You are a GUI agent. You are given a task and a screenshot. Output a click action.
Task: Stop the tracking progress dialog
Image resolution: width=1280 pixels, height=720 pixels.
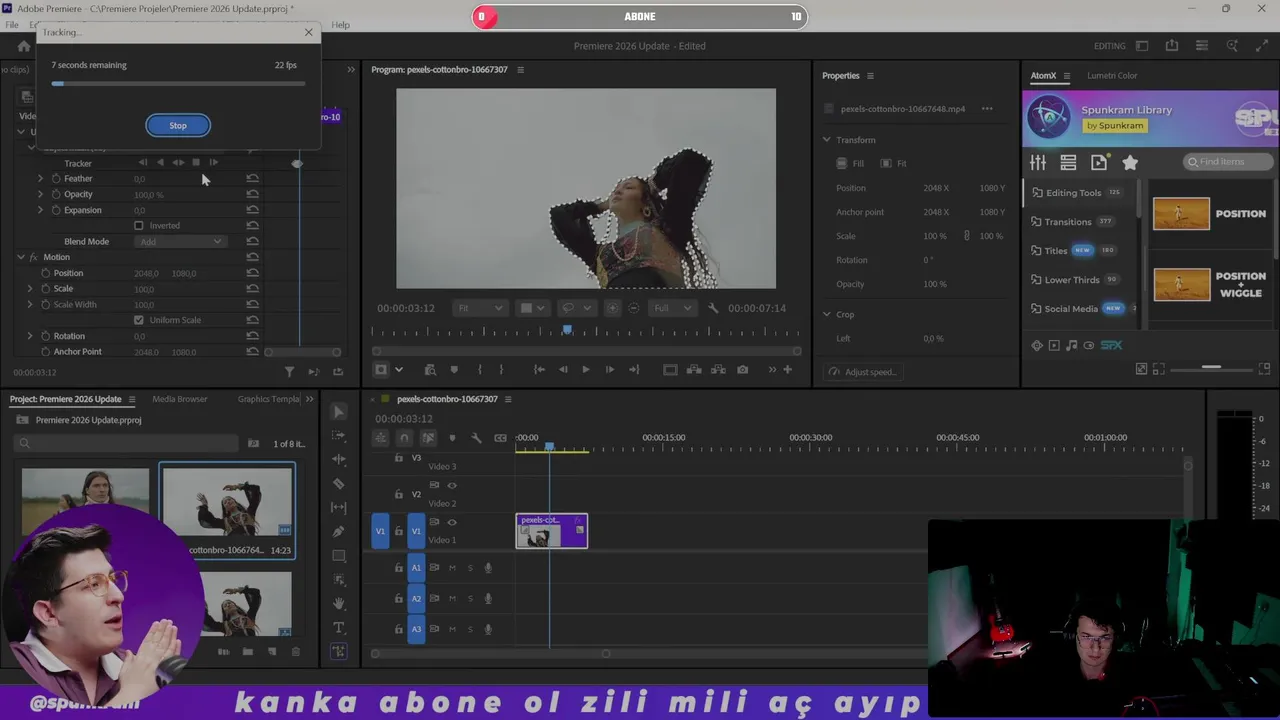pos(178,125)
